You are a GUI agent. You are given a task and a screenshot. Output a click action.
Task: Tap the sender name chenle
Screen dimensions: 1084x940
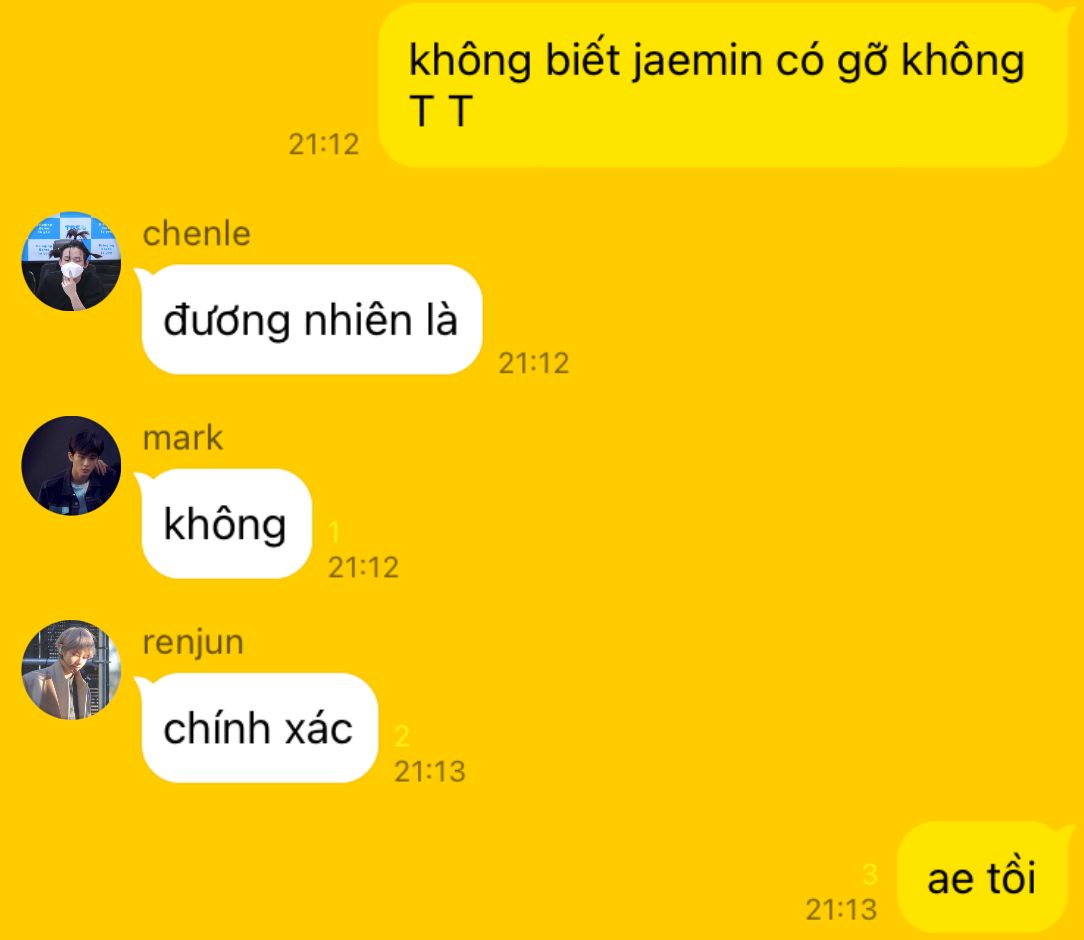tap(196, 234)
